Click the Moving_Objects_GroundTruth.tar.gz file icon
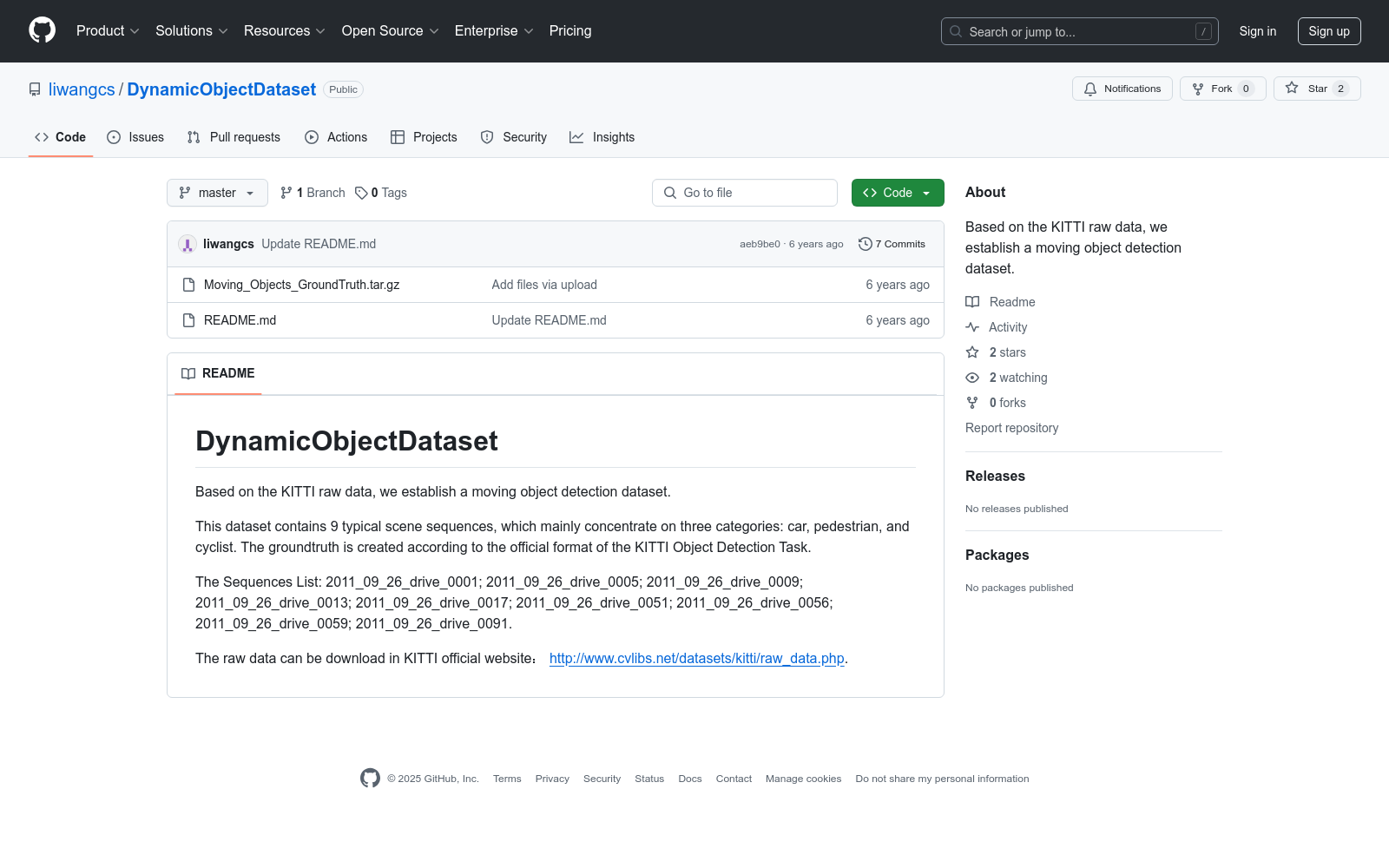 tap(188, 285)
